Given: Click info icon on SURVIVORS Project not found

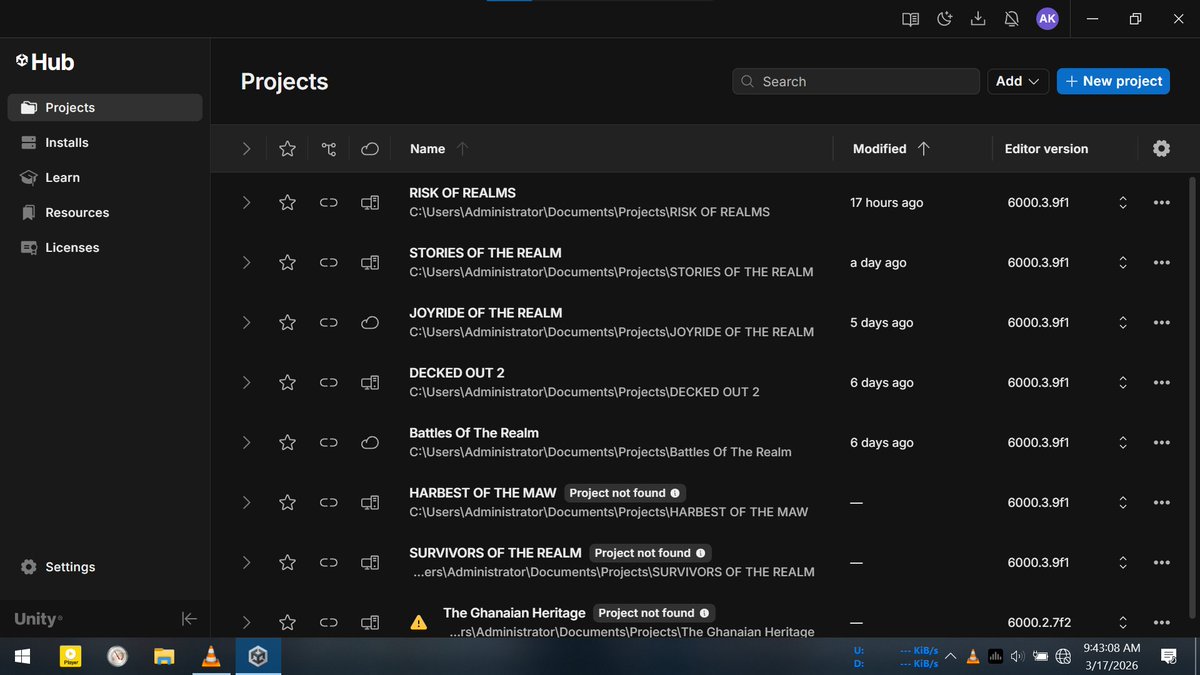Looking at the screenshot, I should tap(700, 553).
